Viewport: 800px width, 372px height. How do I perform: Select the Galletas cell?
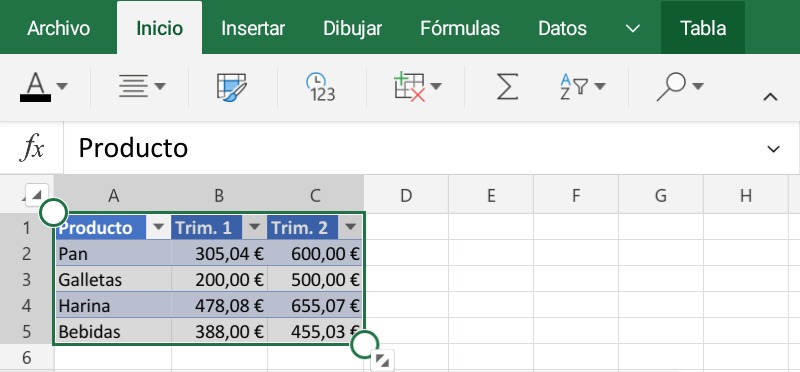(113, 279)
